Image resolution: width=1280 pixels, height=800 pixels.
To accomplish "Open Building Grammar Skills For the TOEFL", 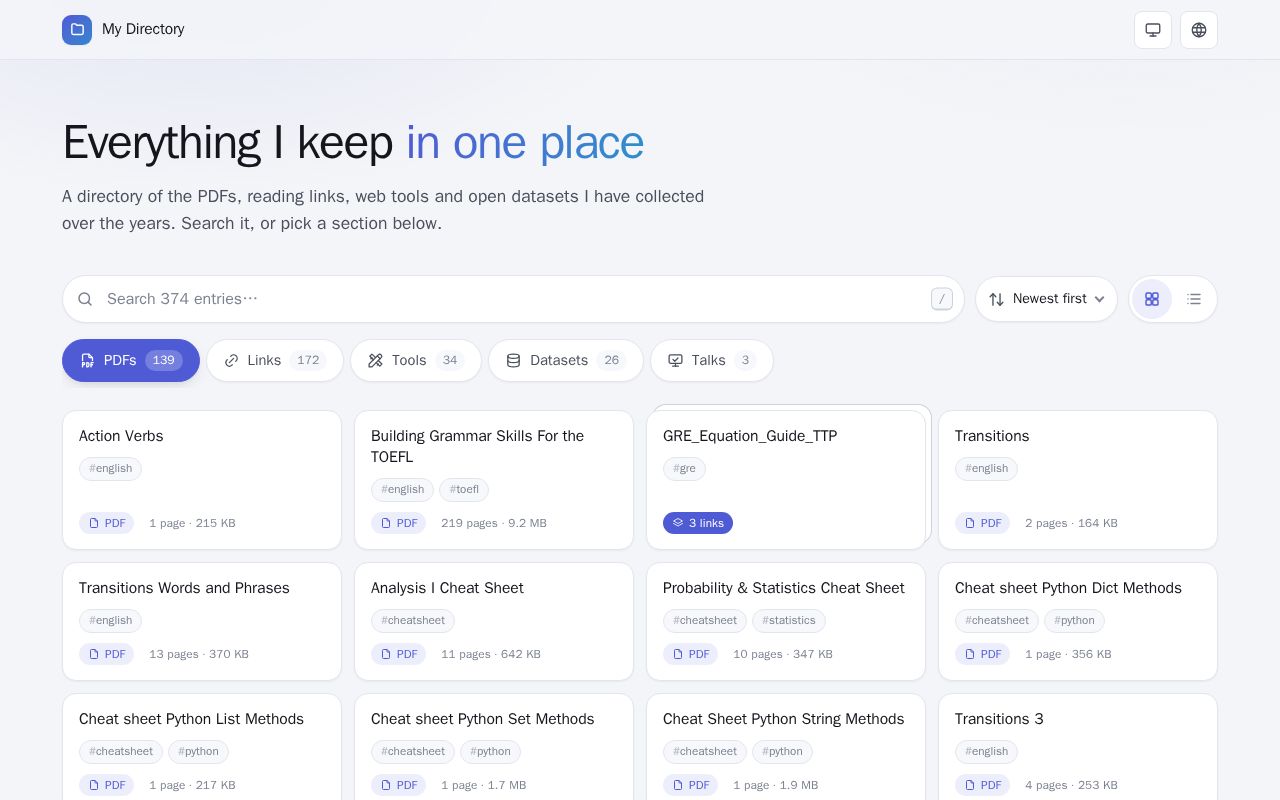I will coord(494,480).
